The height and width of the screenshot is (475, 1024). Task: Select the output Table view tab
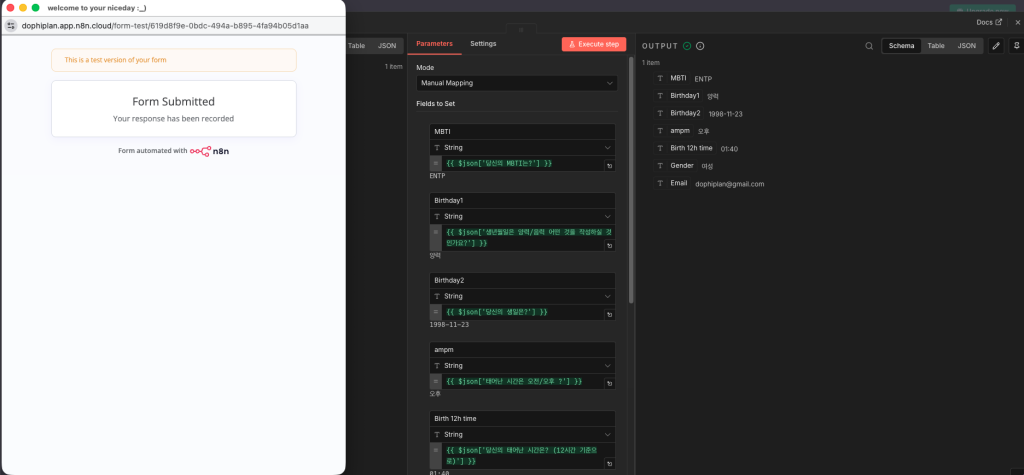coord(935,46)
